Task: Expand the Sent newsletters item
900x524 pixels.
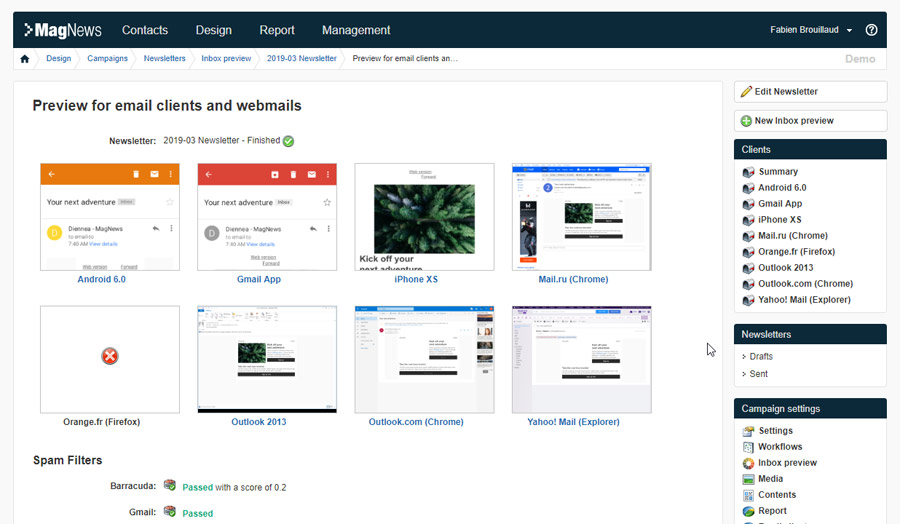Action: pos(758,374)
